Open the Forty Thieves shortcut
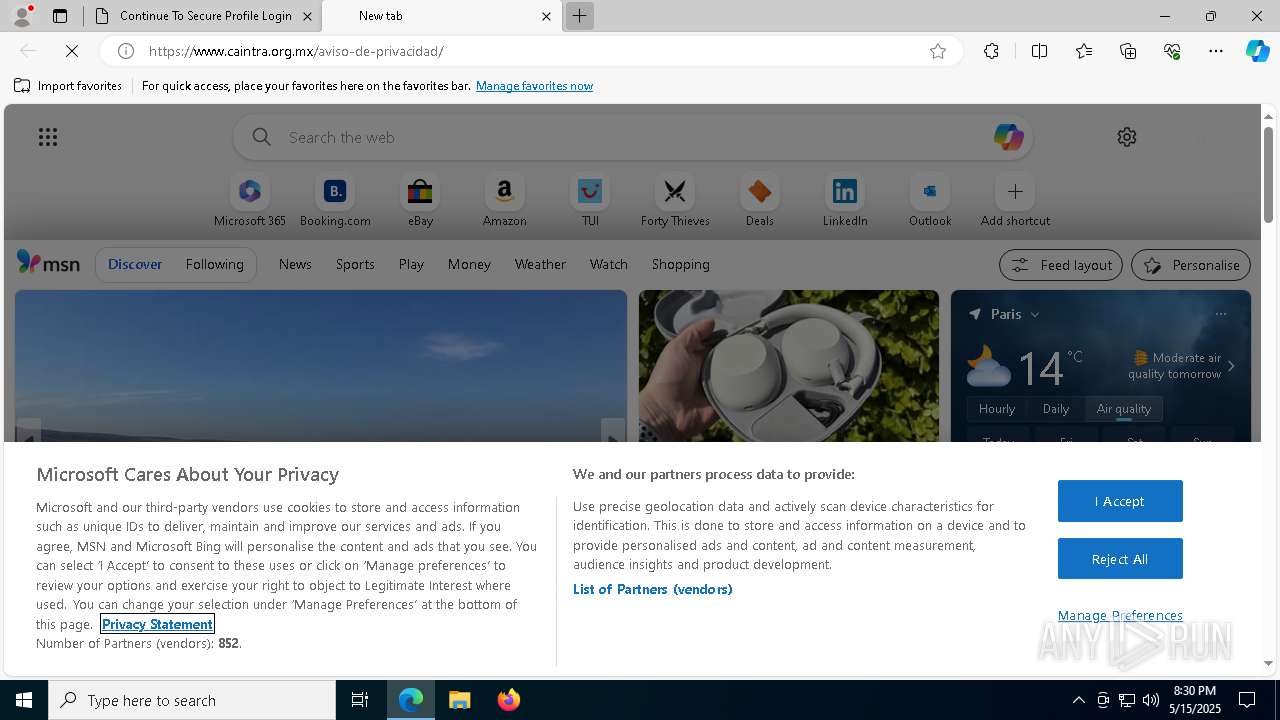The image size is (1280, 720). tap(675, 201)
